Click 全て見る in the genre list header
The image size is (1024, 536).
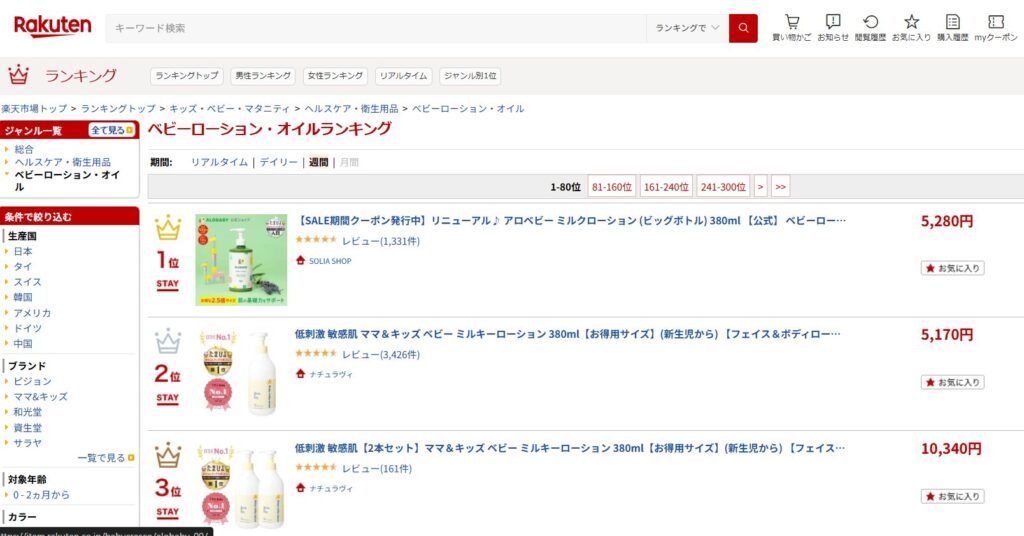(x=112, y=131)
